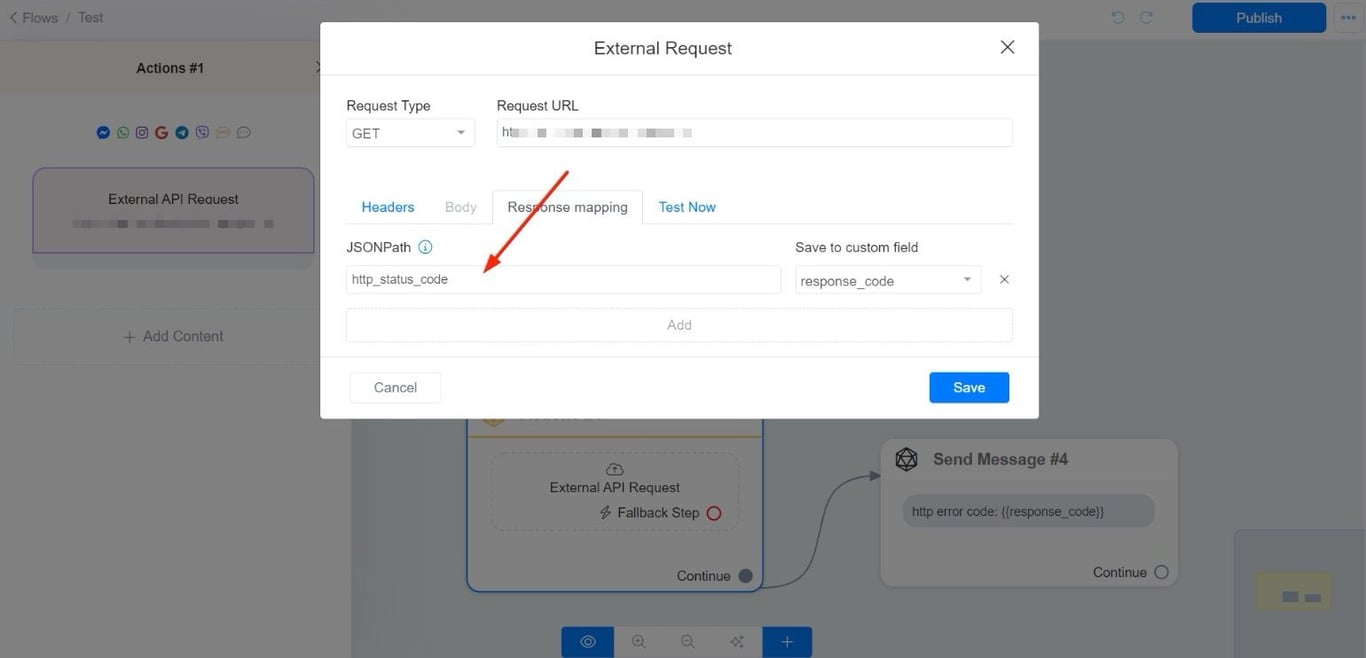
Task: Select the Messenger channel icon
Action: coord(103,132)
